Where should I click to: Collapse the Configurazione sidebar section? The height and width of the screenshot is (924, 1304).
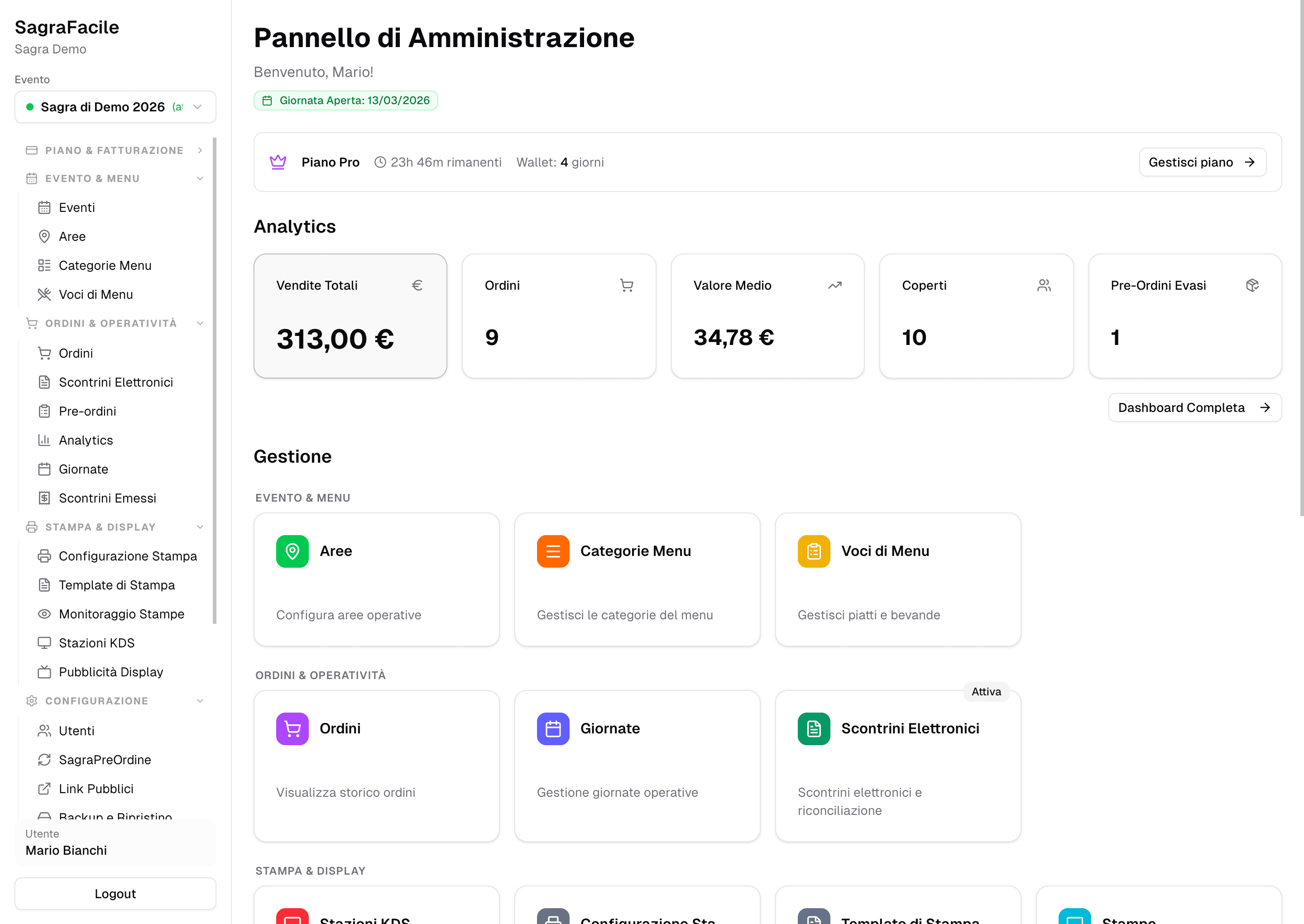coord(115,701)
